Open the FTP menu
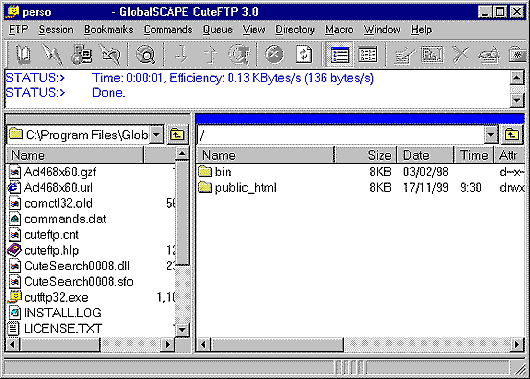This screenshot has height=379, width=530. [18, 30]
